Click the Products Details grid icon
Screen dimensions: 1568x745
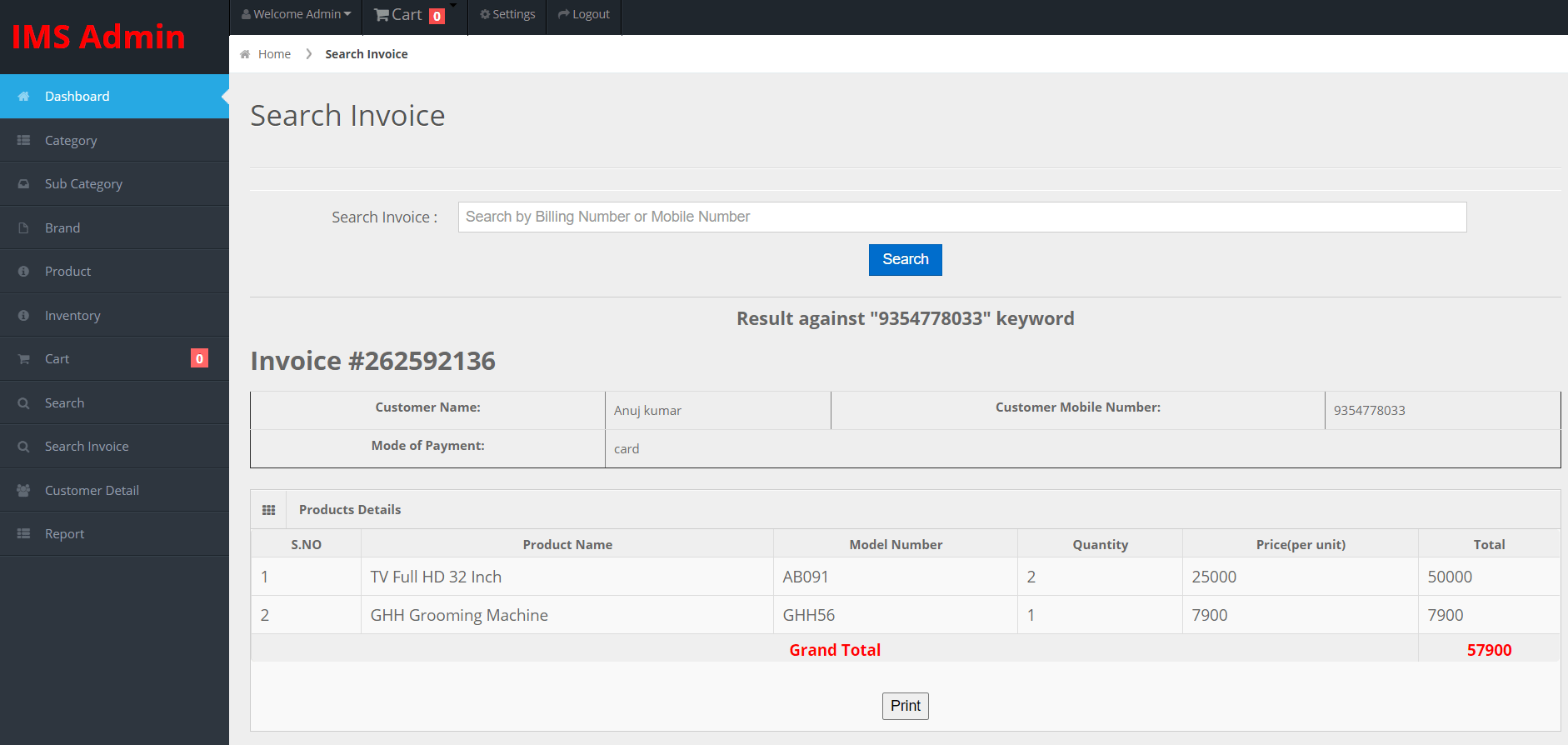268,510
